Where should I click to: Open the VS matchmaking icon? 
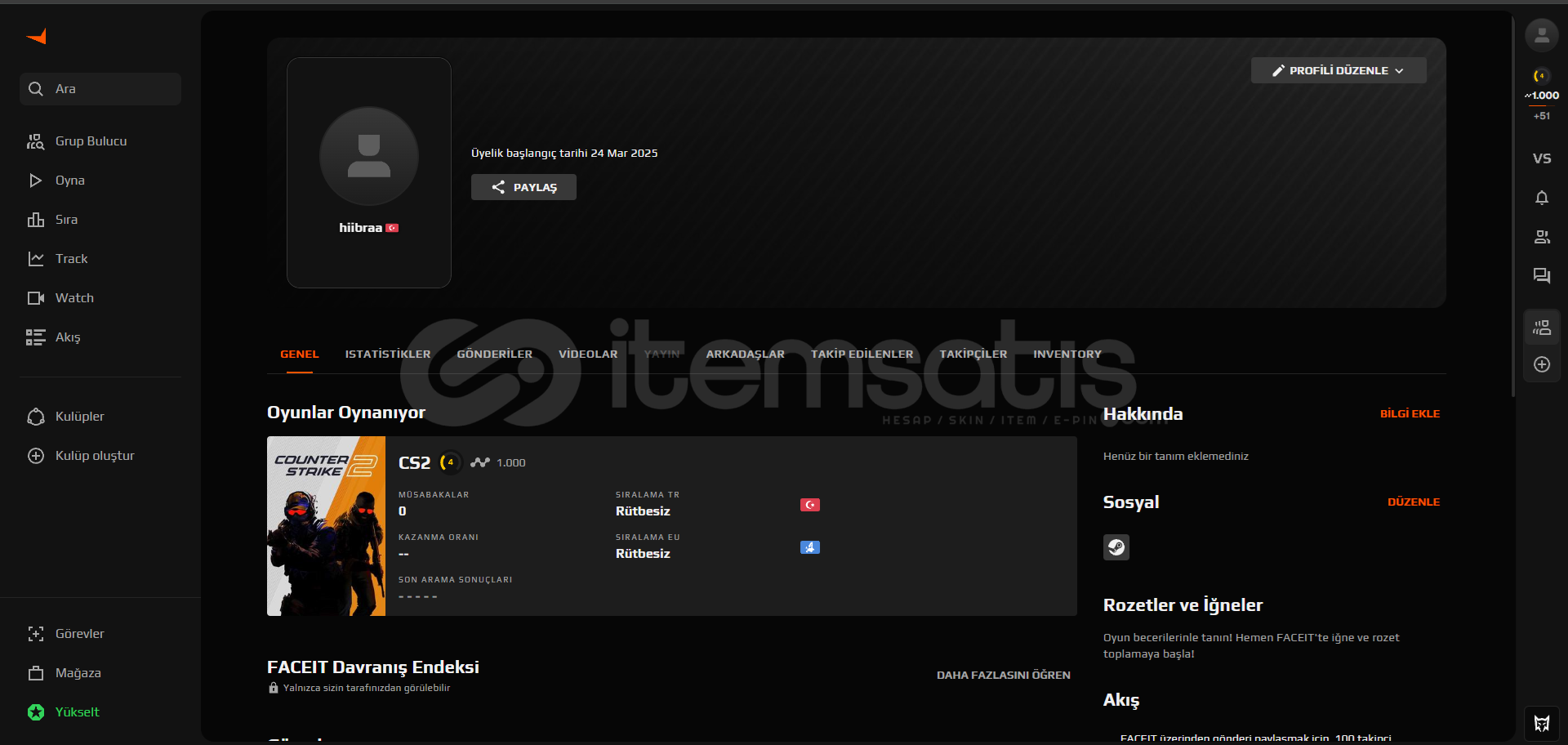point(1542,158)
